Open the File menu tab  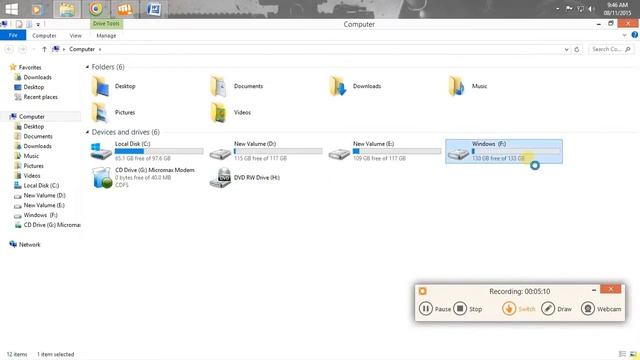tap(13, 36)
